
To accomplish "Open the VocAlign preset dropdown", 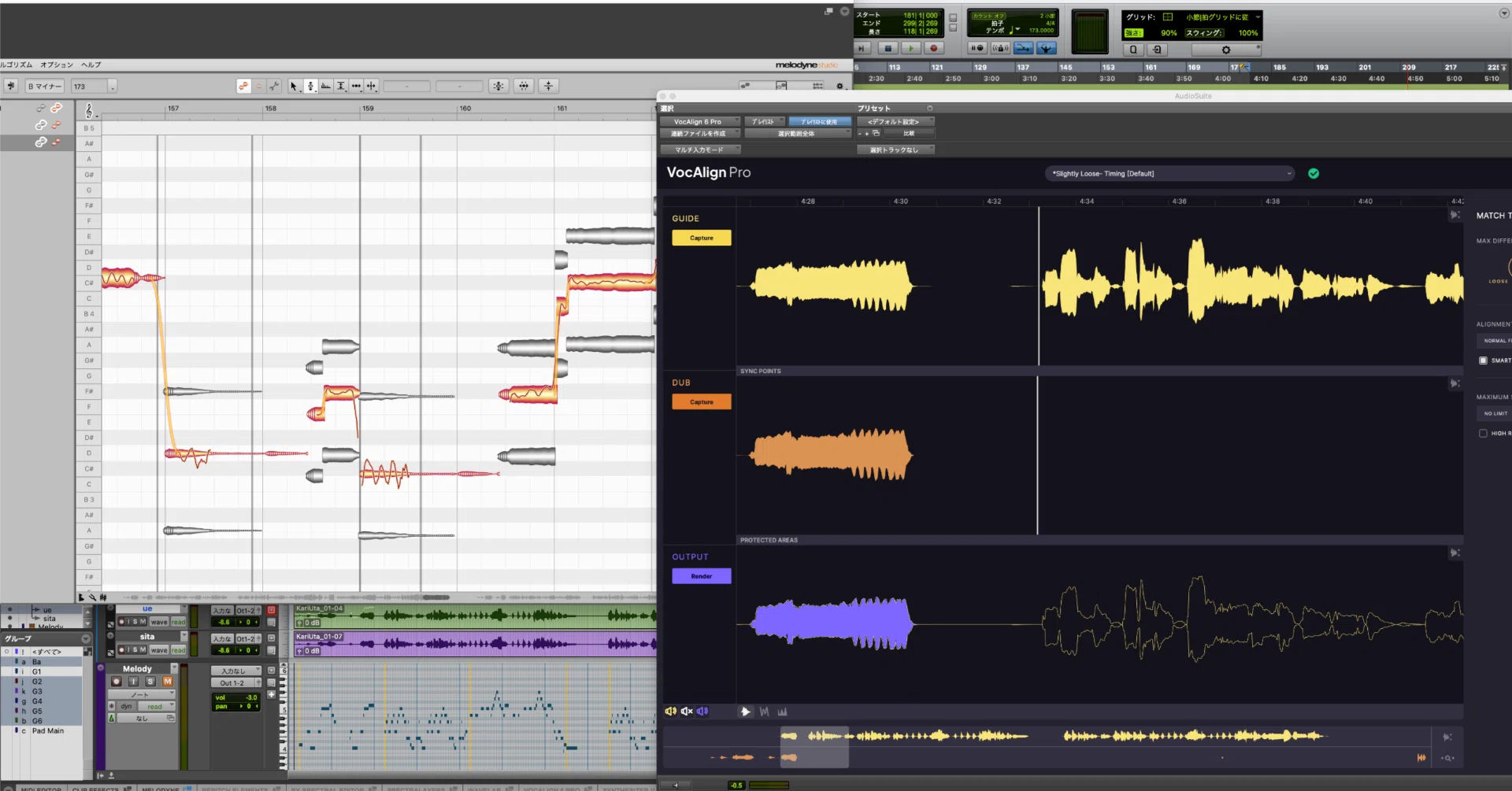I will point(1169,174).
